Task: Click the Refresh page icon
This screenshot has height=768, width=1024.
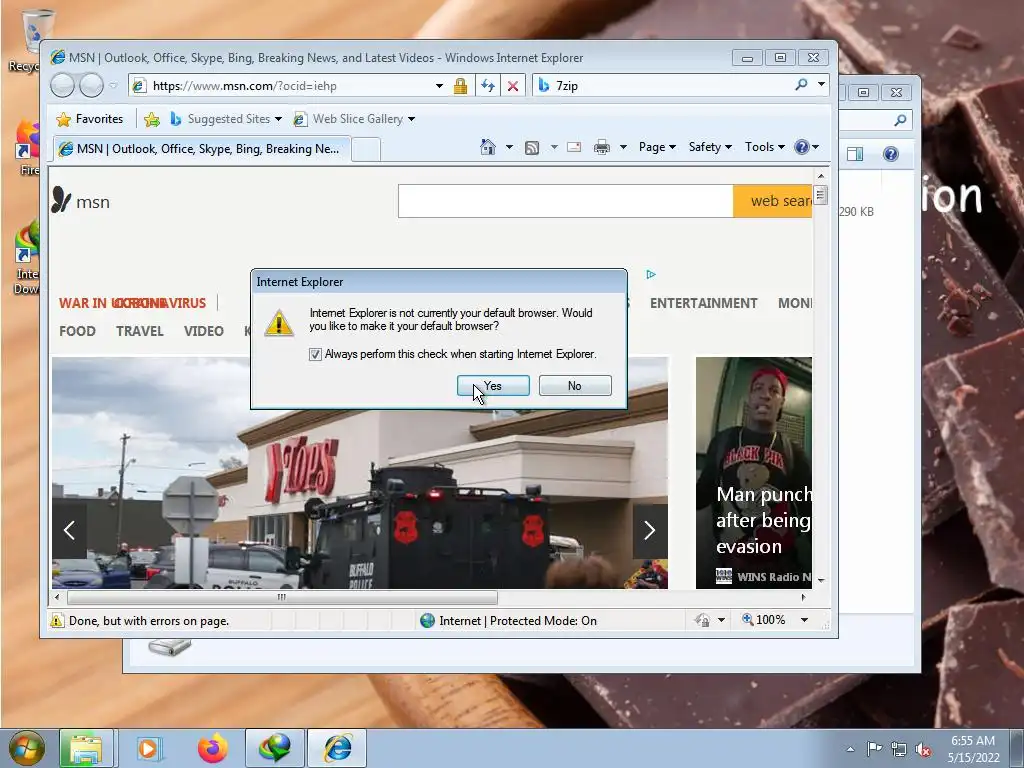Action: point(487,86)
